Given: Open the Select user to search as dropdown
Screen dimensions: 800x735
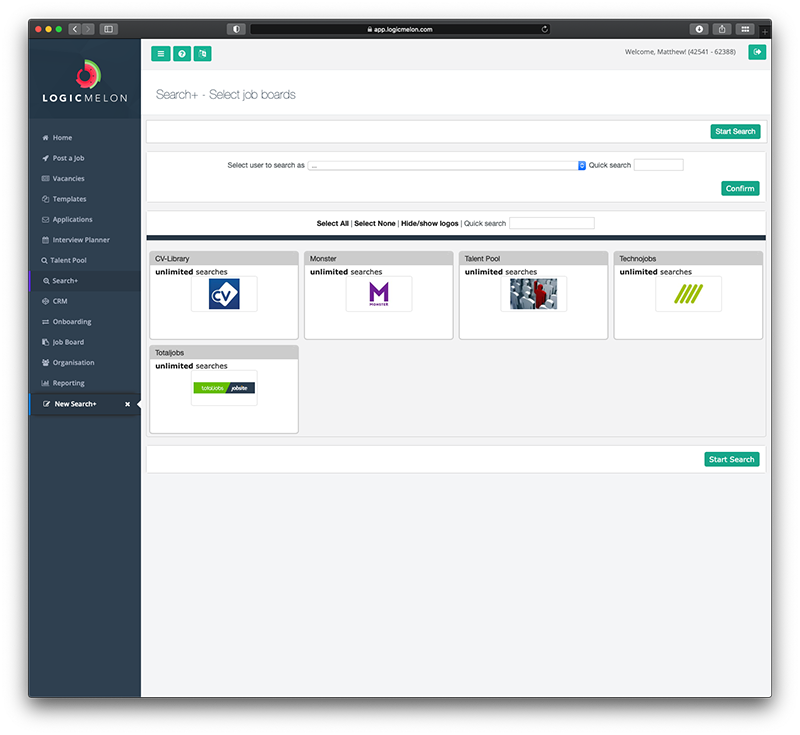Looking at the screenshot, I should [x=446, y=165].
